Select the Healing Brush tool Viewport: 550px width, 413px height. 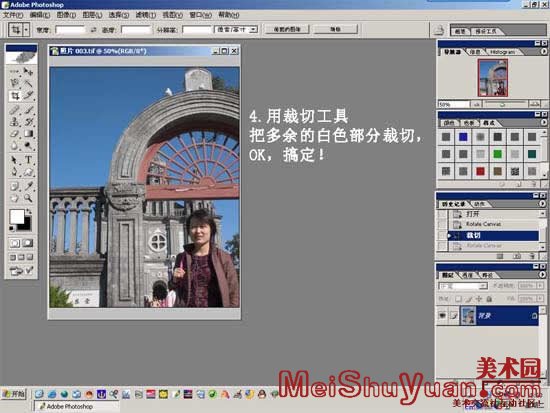[x=14, y=110]
